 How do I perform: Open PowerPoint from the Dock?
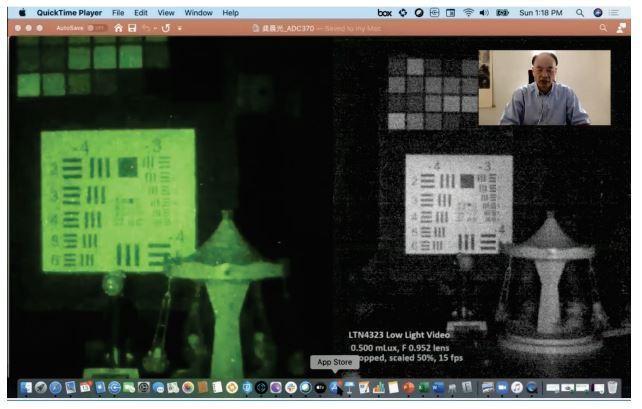(408, 387)
